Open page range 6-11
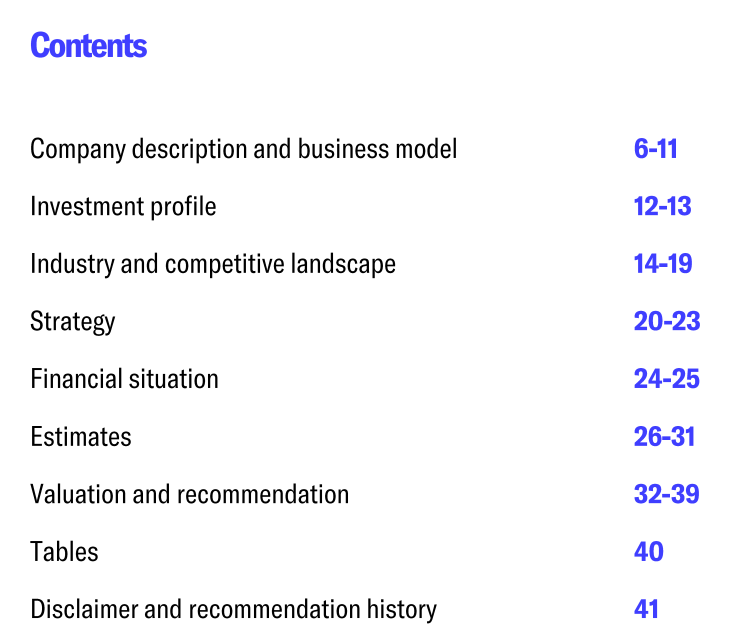Viewport: 730px width, 644px height. click(656, 149)
